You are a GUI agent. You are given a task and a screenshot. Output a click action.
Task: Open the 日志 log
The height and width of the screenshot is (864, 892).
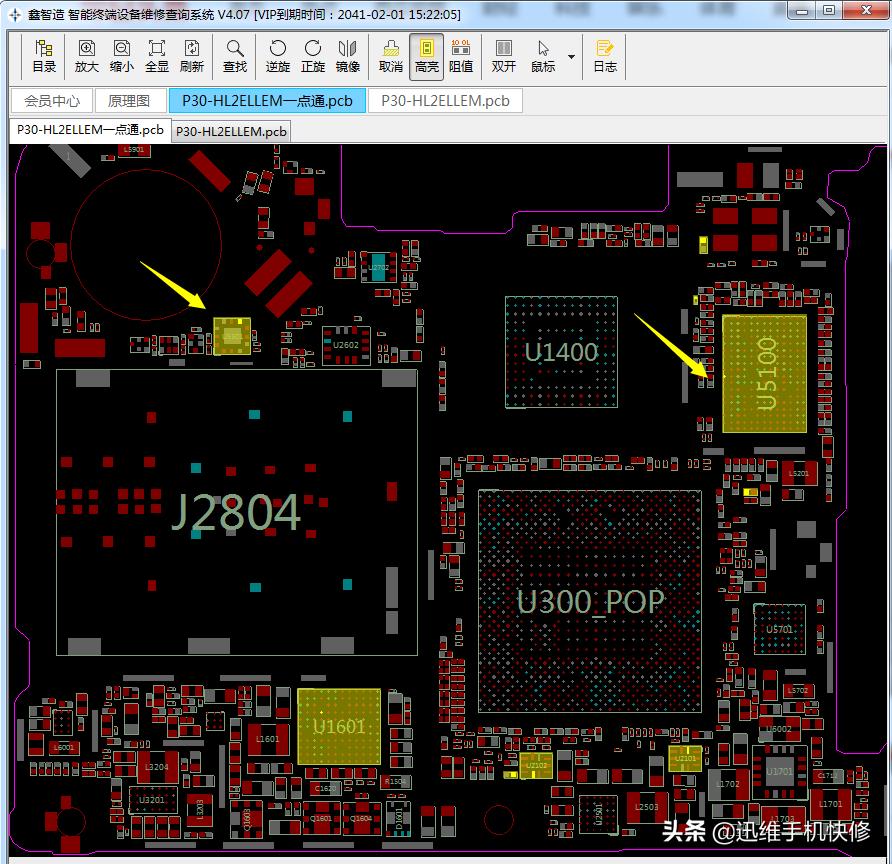(x=604, y=56)
